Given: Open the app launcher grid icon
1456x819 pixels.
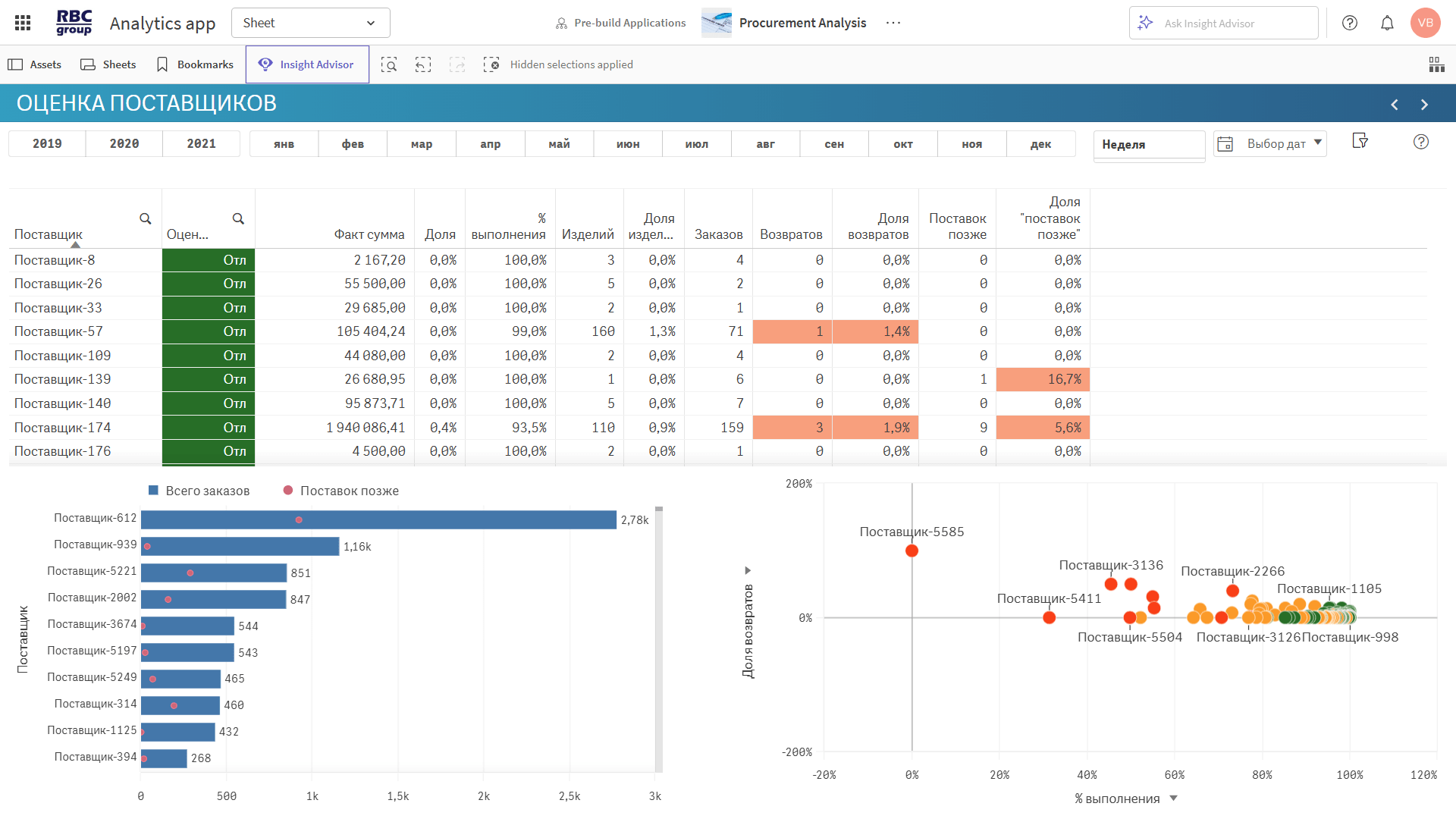Looking at the screenshot, I should click(x=23, y=23).
